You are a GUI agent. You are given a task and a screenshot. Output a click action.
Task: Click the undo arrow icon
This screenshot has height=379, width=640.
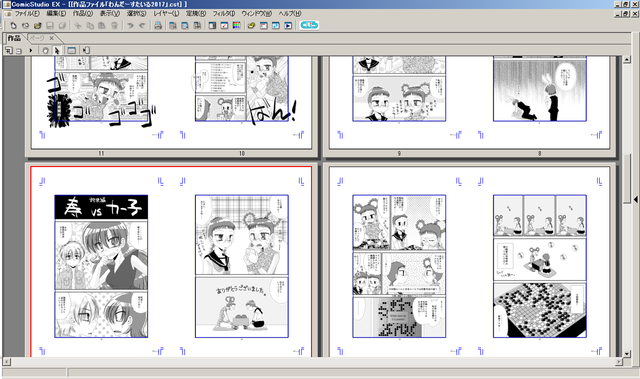point(130,26)
